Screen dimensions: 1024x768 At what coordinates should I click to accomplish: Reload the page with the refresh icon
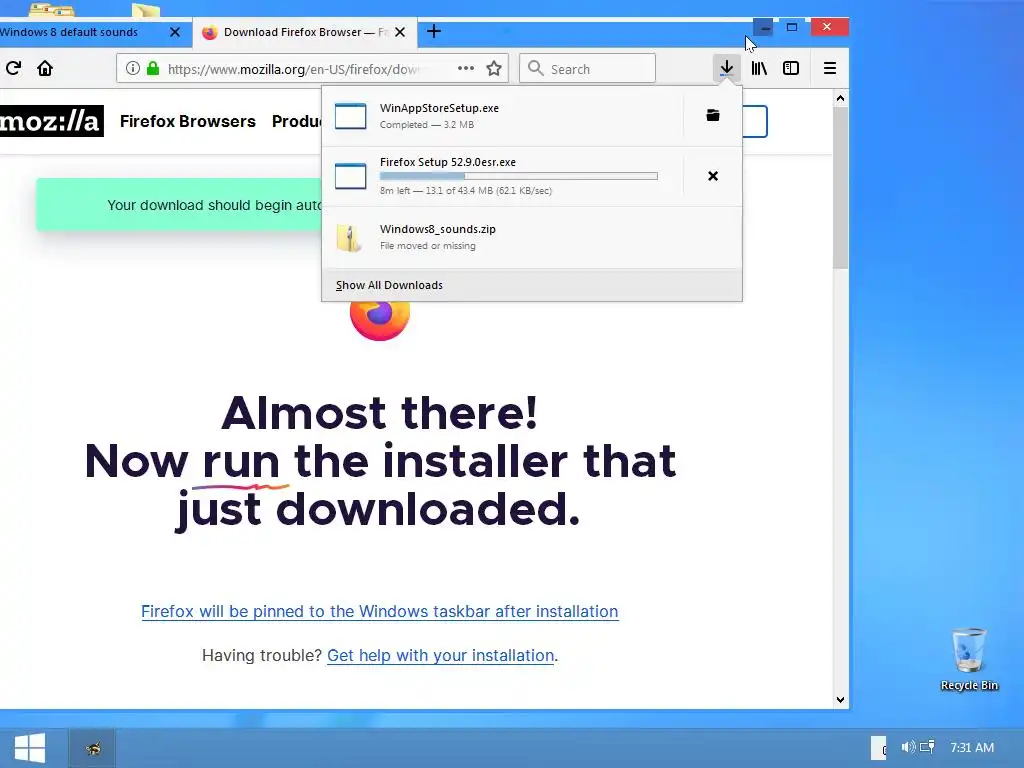click(x=13, y=68)
